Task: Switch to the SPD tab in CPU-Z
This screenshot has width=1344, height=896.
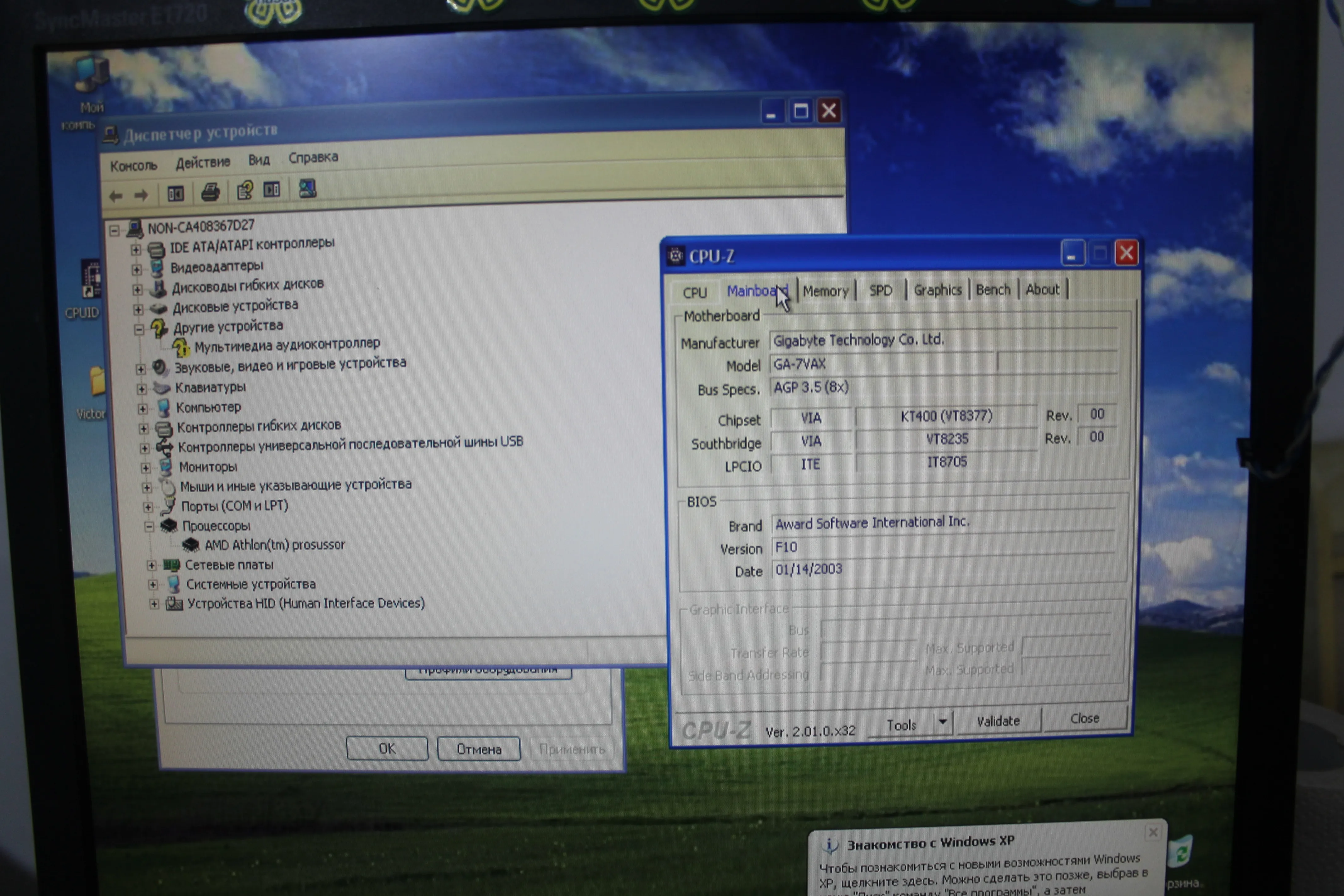Action: [x=880, y=290]
